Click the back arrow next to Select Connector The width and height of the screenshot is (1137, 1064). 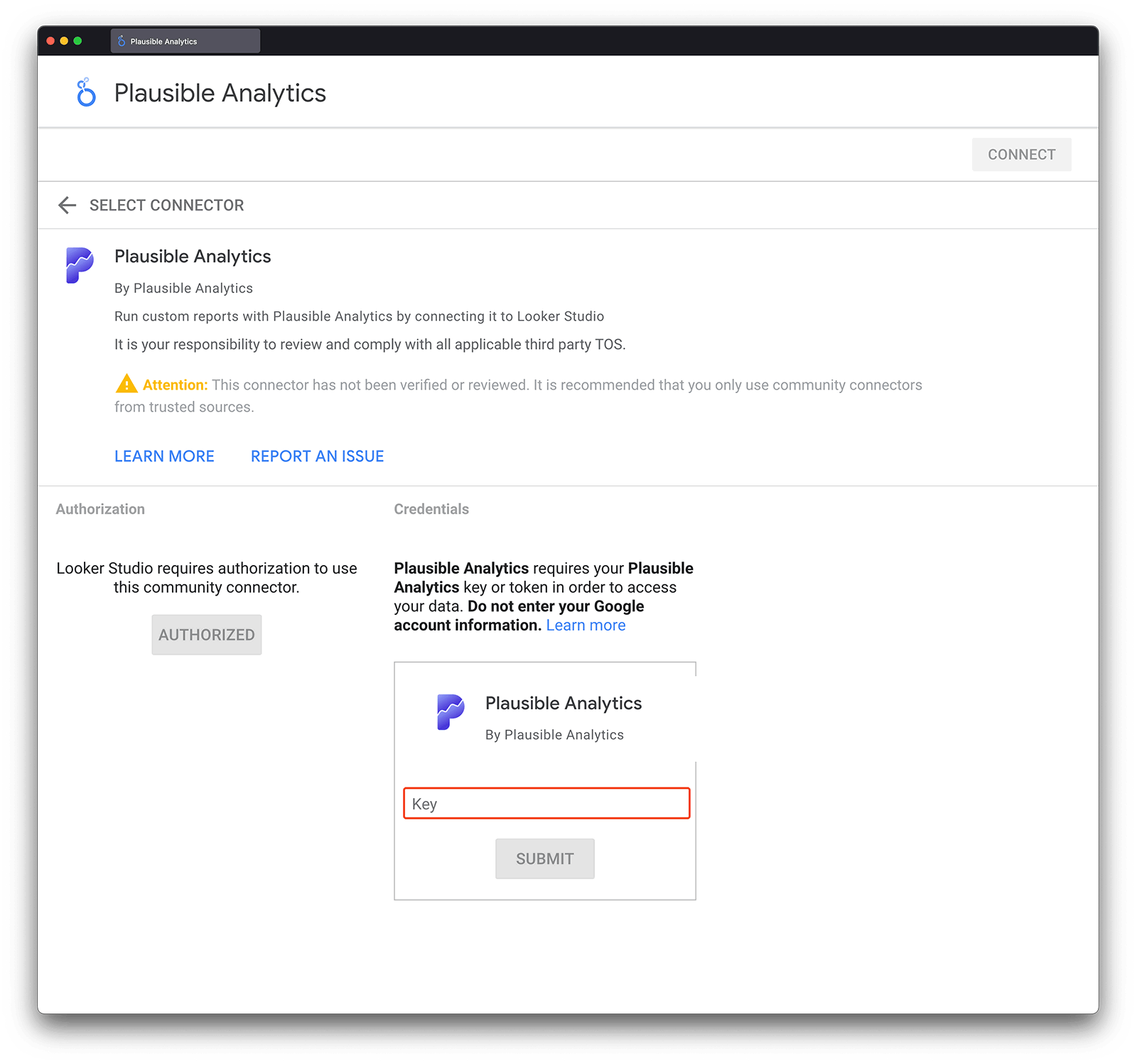pos(67,205)
